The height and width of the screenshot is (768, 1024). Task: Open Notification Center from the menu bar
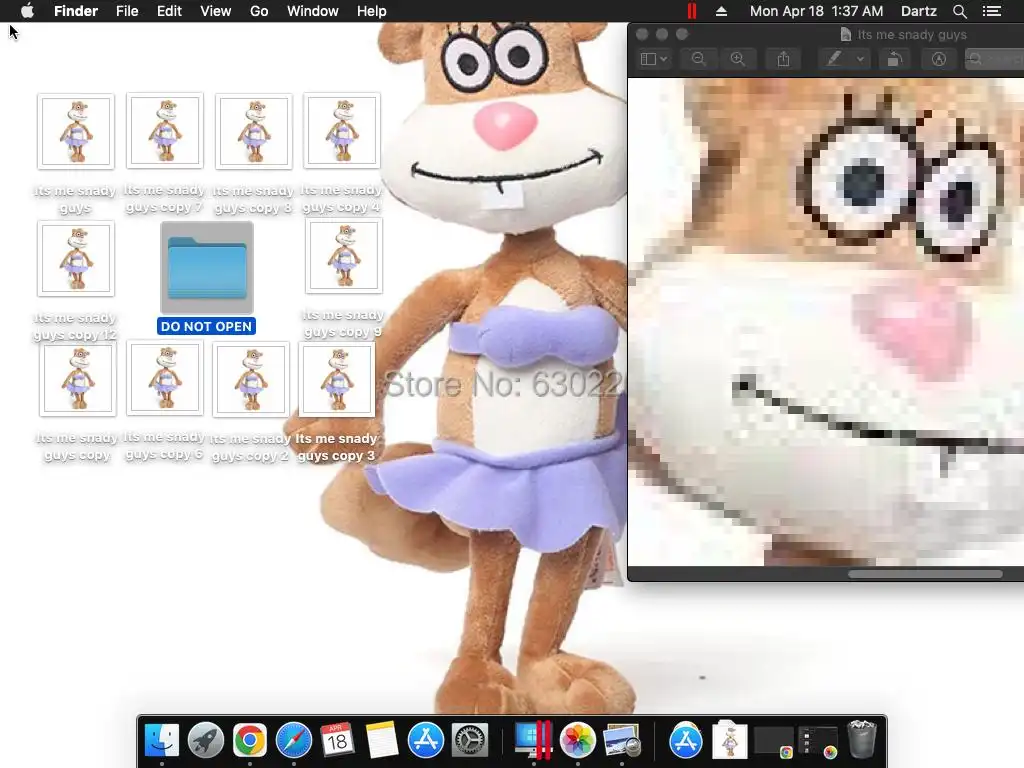tap(992, 11)
